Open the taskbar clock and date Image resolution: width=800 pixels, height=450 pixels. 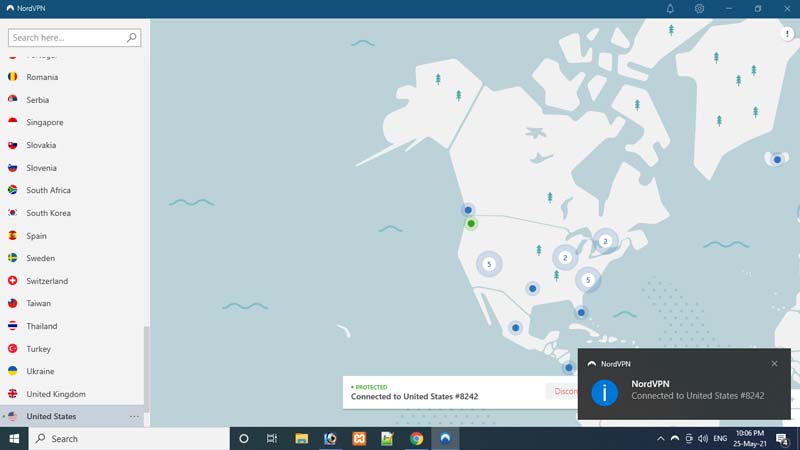tap(749, 439)
